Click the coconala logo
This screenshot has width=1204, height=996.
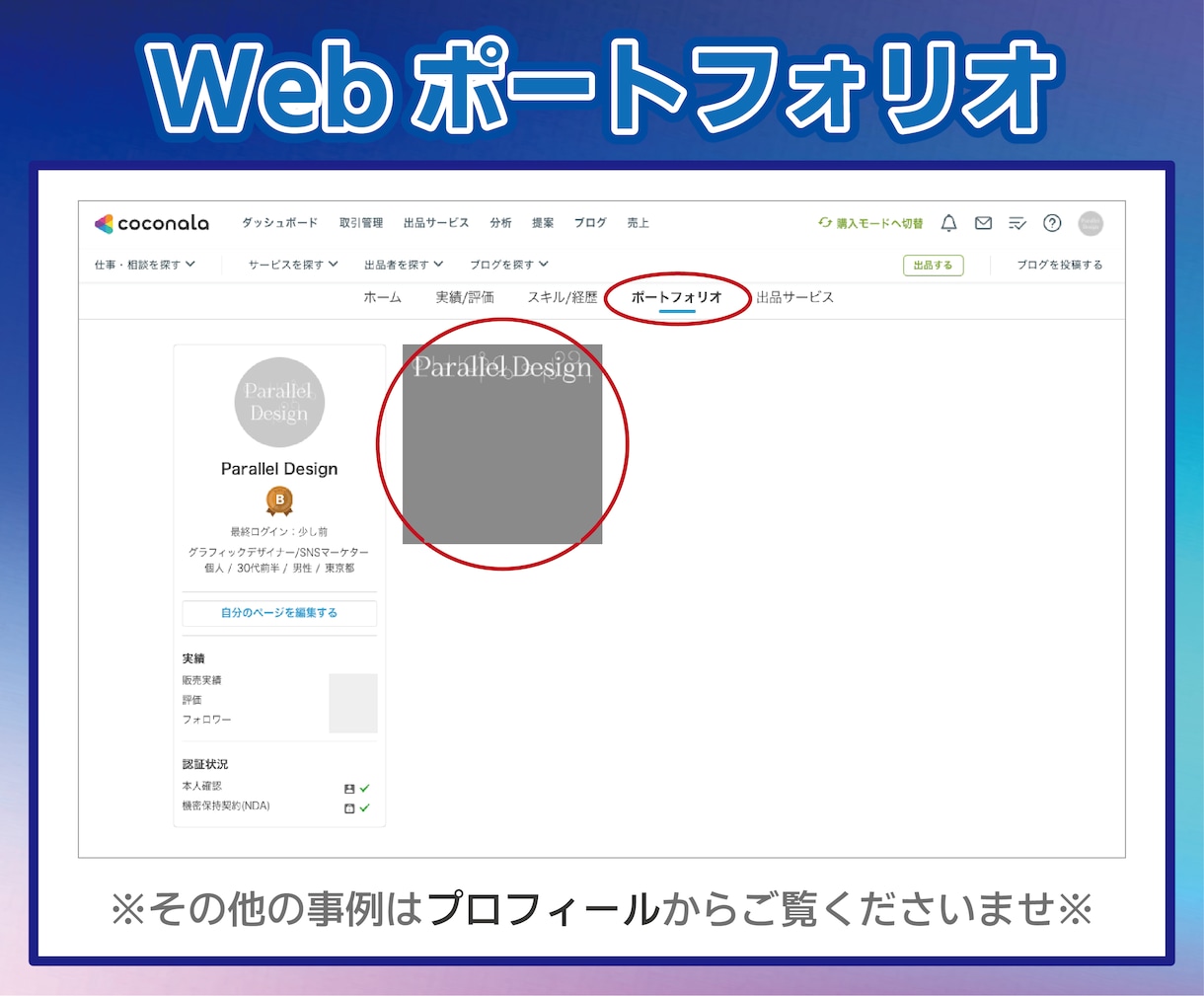point(152,223)
